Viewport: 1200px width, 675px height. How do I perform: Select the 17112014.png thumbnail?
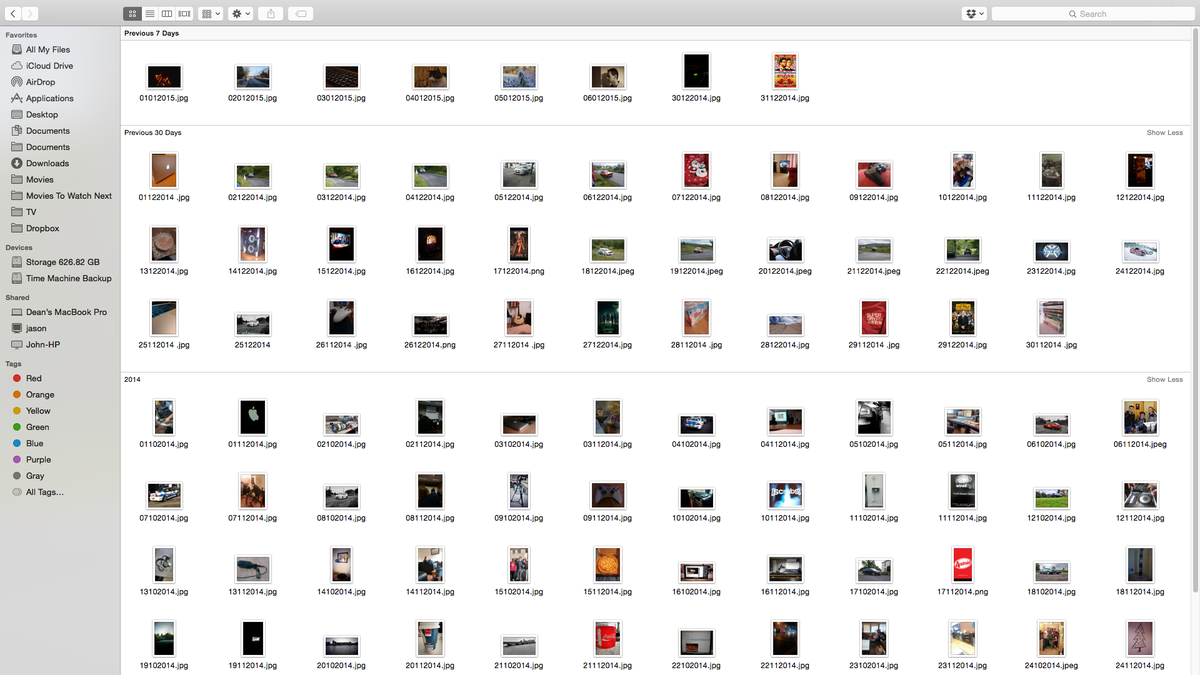[x=963, y=564]
